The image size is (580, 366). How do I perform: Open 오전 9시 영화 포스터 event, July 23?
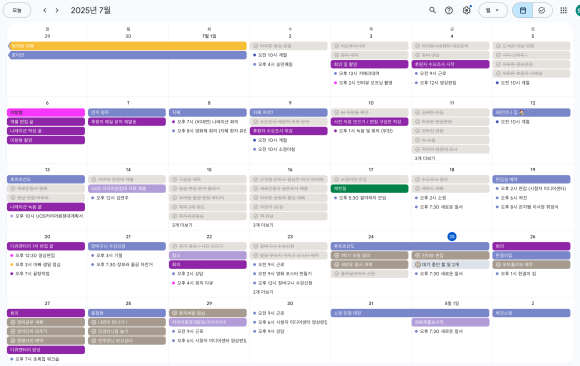point(284,274)
